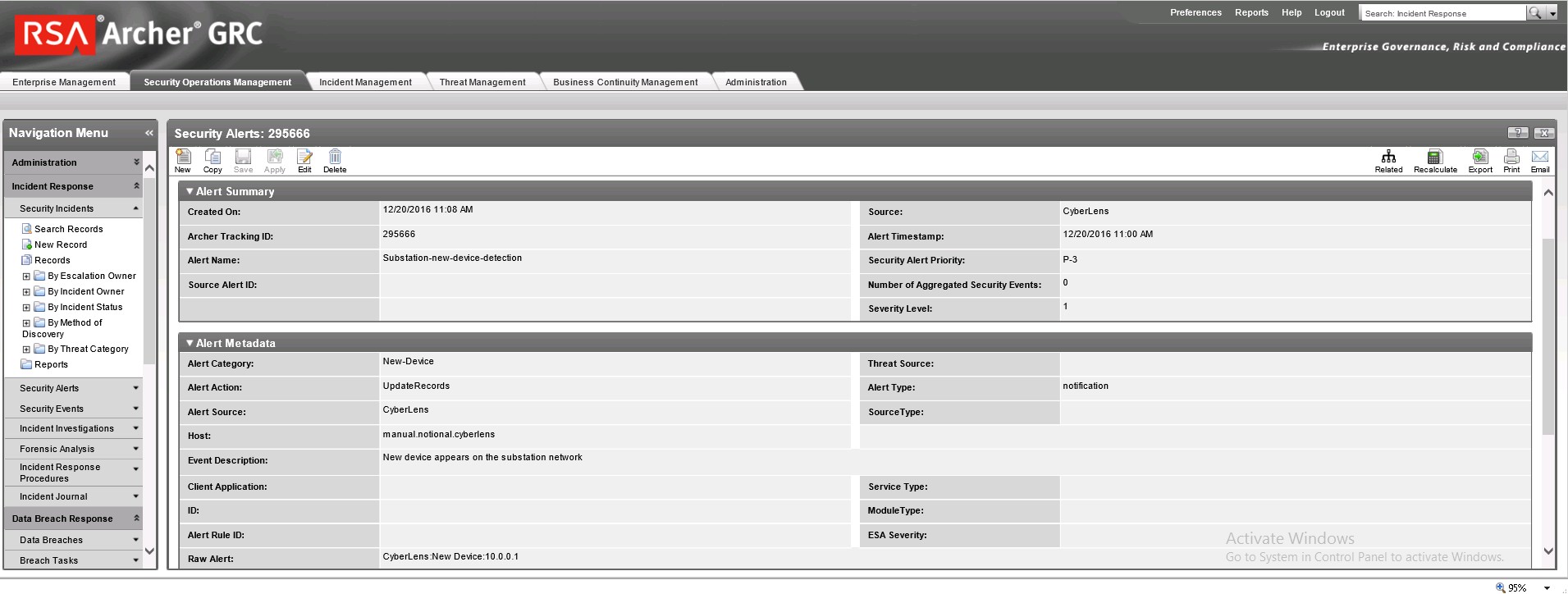Open the Incident Management tab

(x=366, y=82)
